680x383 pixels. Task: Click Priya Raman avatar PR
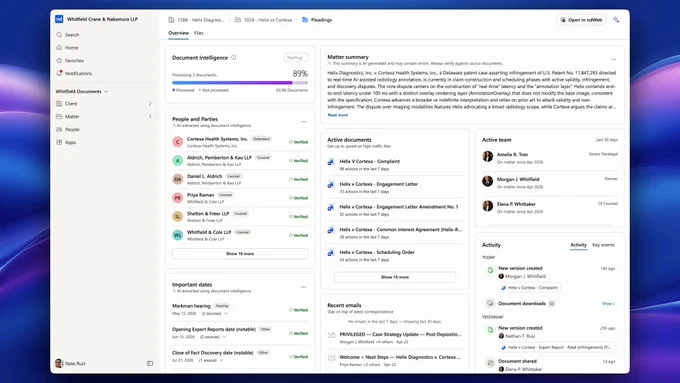pyautogui.click(x=177, y=198)
